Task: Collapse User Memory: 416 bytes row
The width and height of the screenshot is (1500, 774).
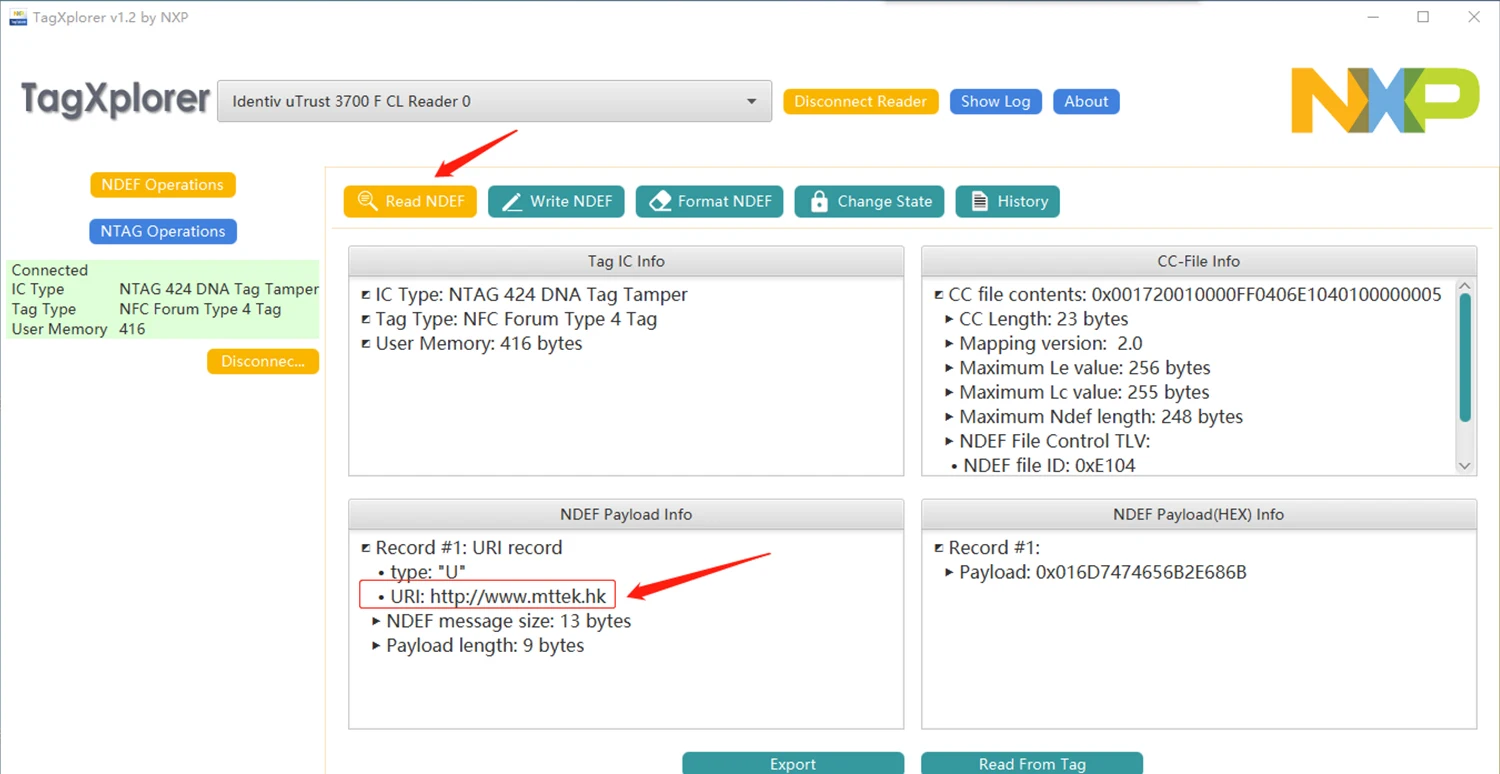Action: [366, 343]
